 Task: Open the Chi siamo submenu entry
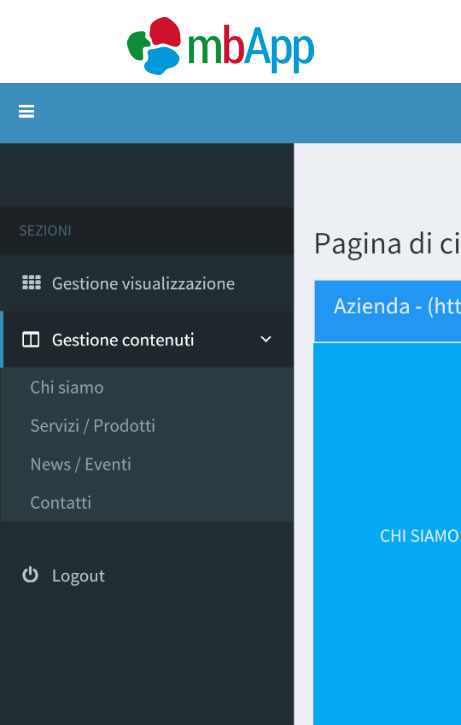pyautogui.click(x=67, y=387)
